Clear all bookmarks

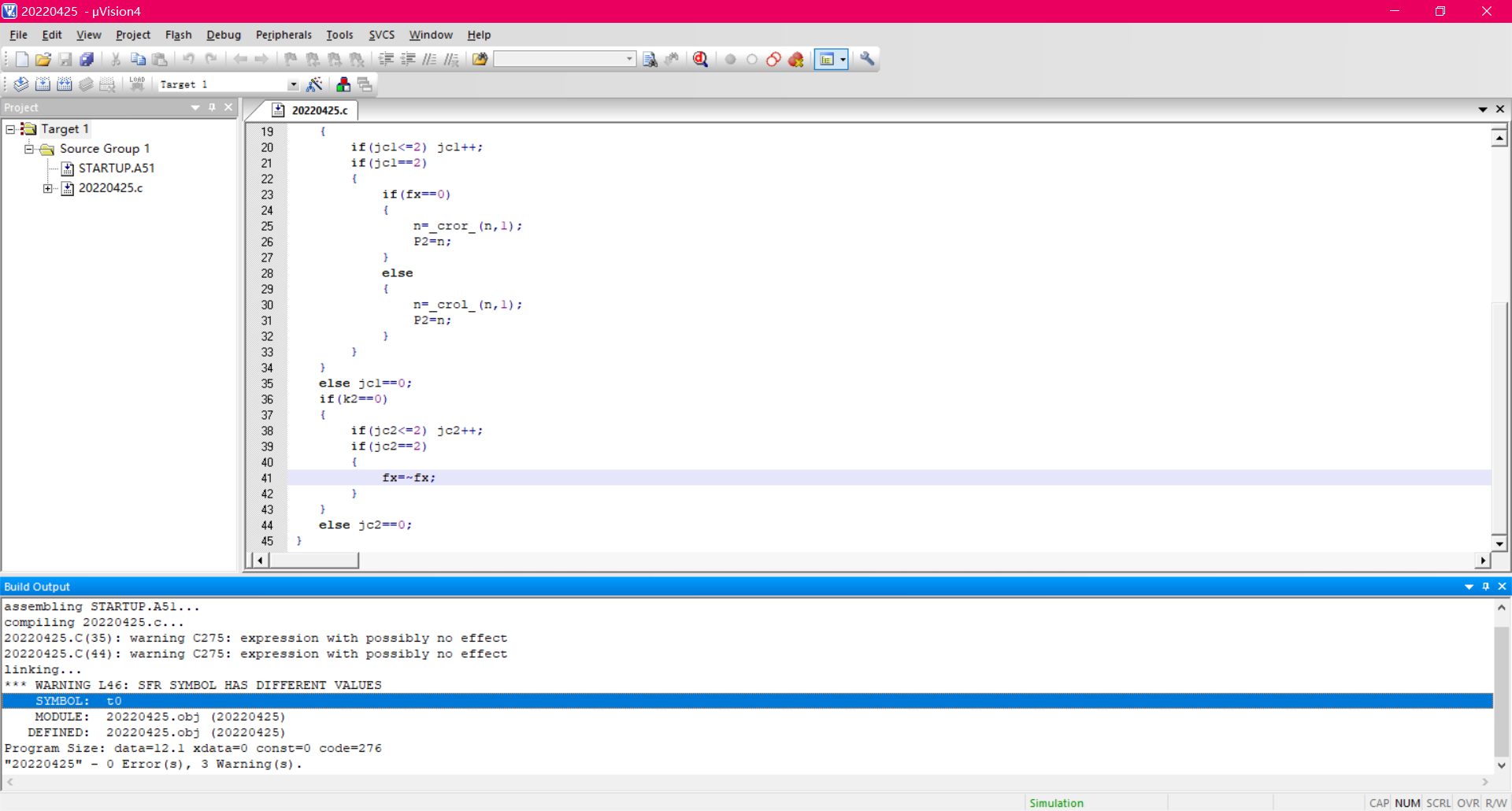coord(357,59)
